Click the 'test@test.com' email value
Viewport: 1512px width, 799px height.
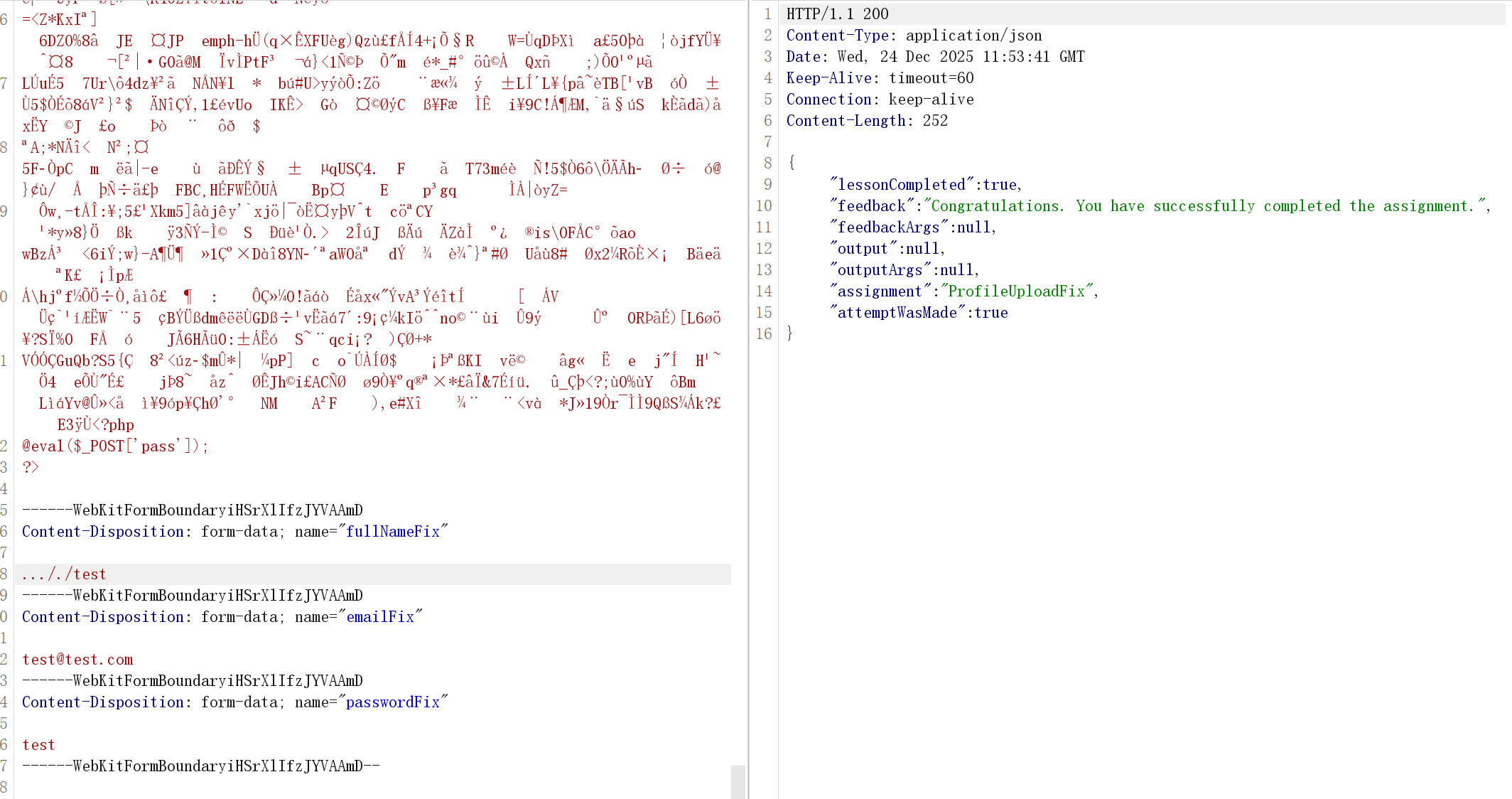coord(77,660)
